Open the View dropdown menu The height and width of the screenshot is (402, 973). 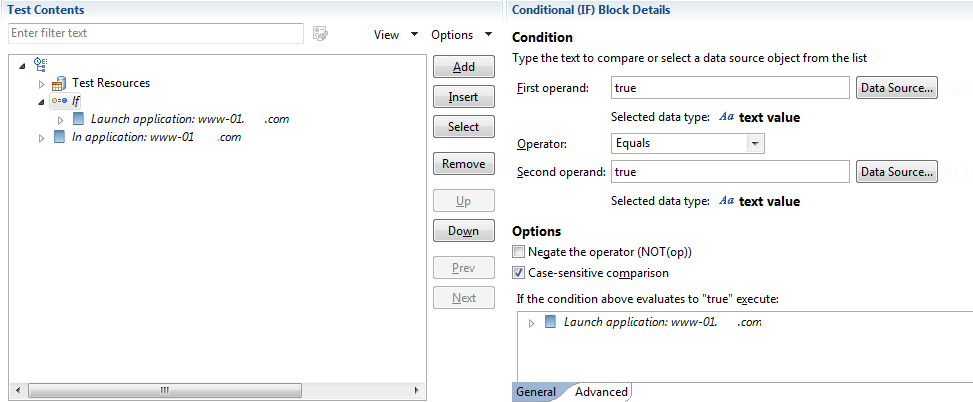click(x=396, y=35)
